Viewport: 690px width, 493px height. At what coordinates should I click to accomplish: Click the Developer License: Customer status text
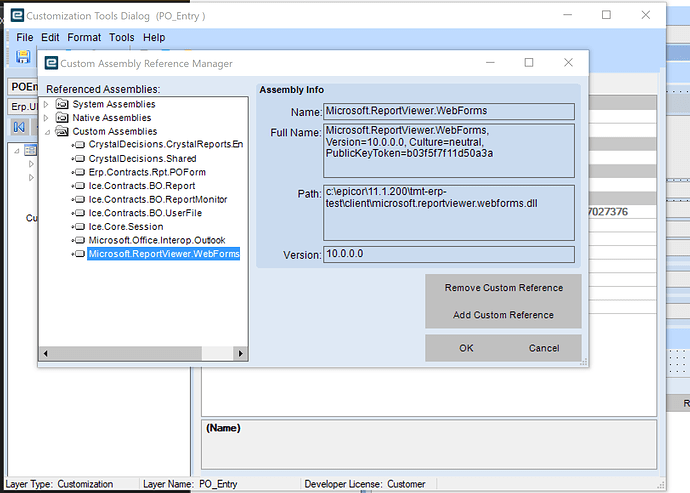tap(365, 484)
